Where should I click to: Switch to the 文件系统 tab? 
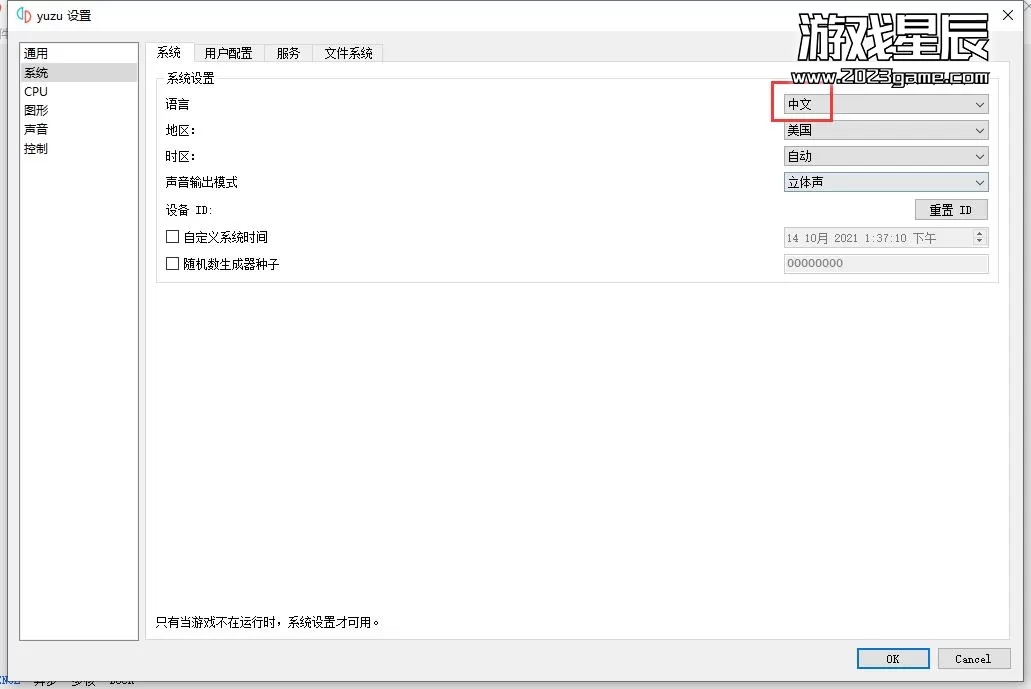pyautogui.click(x=347, y=53)
